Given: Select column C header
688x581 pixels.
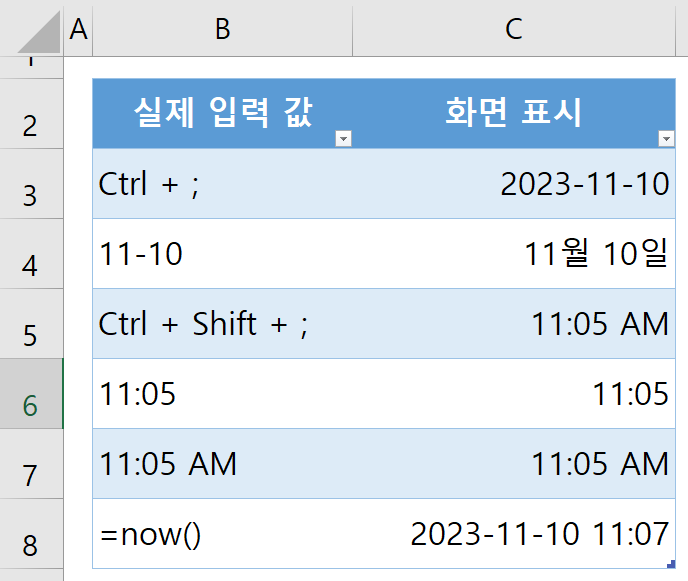Looking at the screenshot, I should [x=513, y=30].
